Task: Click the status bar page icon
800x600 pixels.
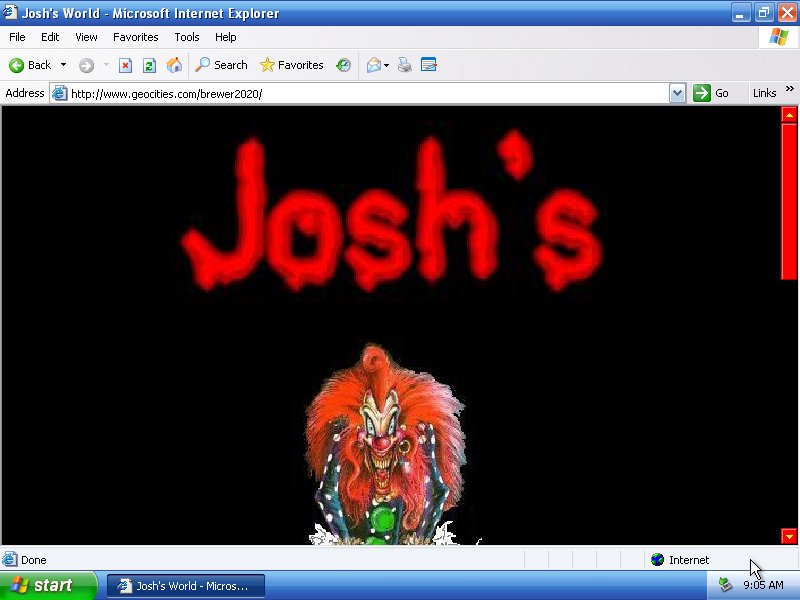Action: (10, 560)
